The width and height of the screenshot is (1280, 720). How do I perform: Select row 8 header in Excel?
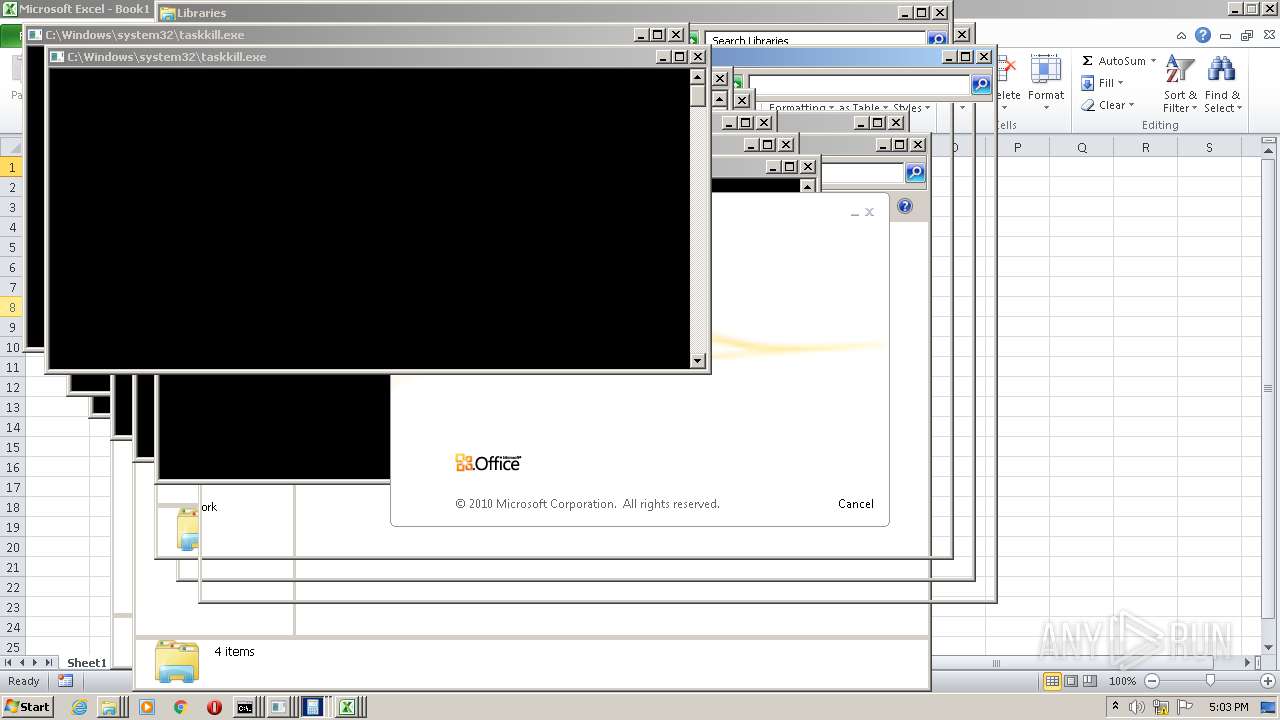[x=12, y=307]
